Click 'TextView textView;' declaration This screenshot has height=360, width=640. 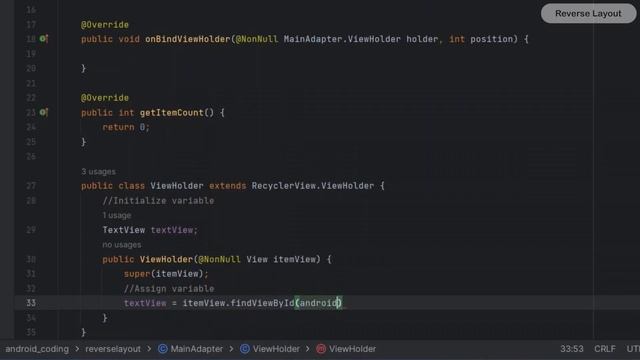click(x=150, y=230)
